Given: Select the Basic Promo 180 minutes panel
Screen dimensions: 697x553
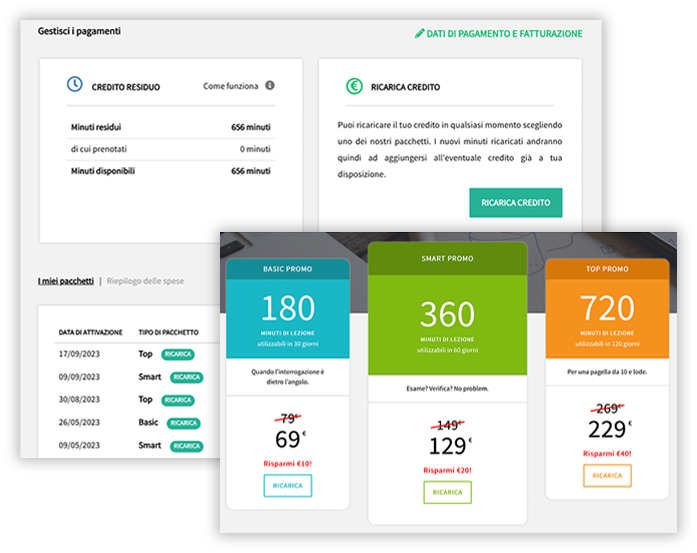Looking at the screenshot, I should tap(287, 318).
